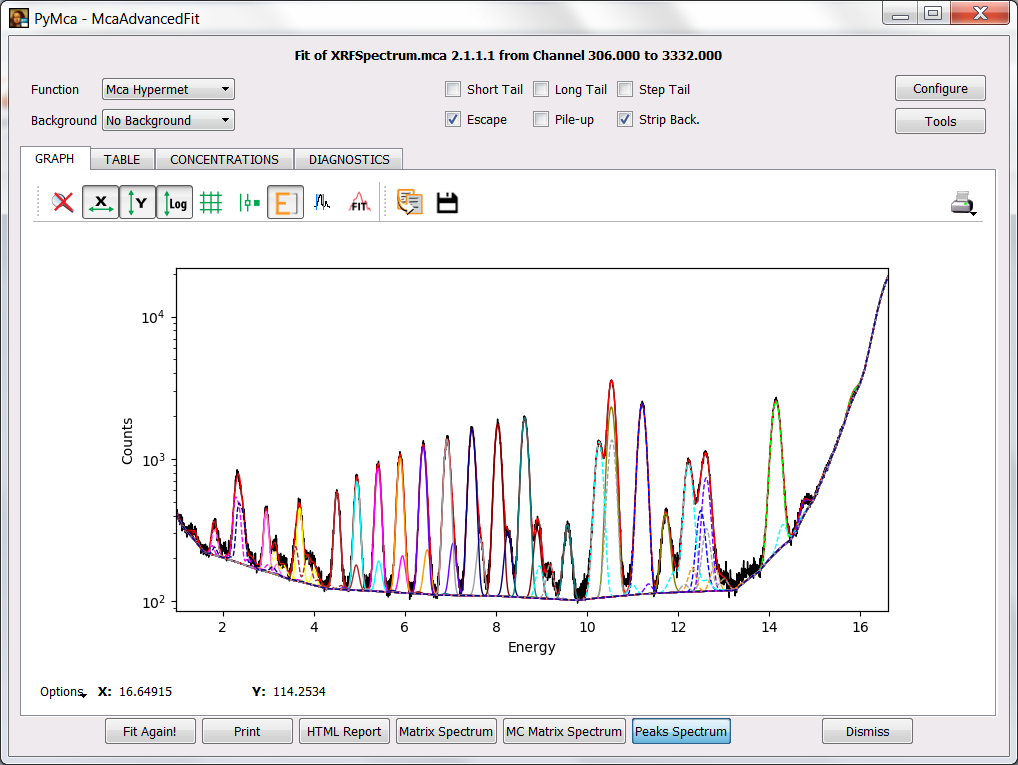This screenshot has width=1018, height=765.
Task: Show the plot grid using the grid icon
Action: (x=211, y=202)
